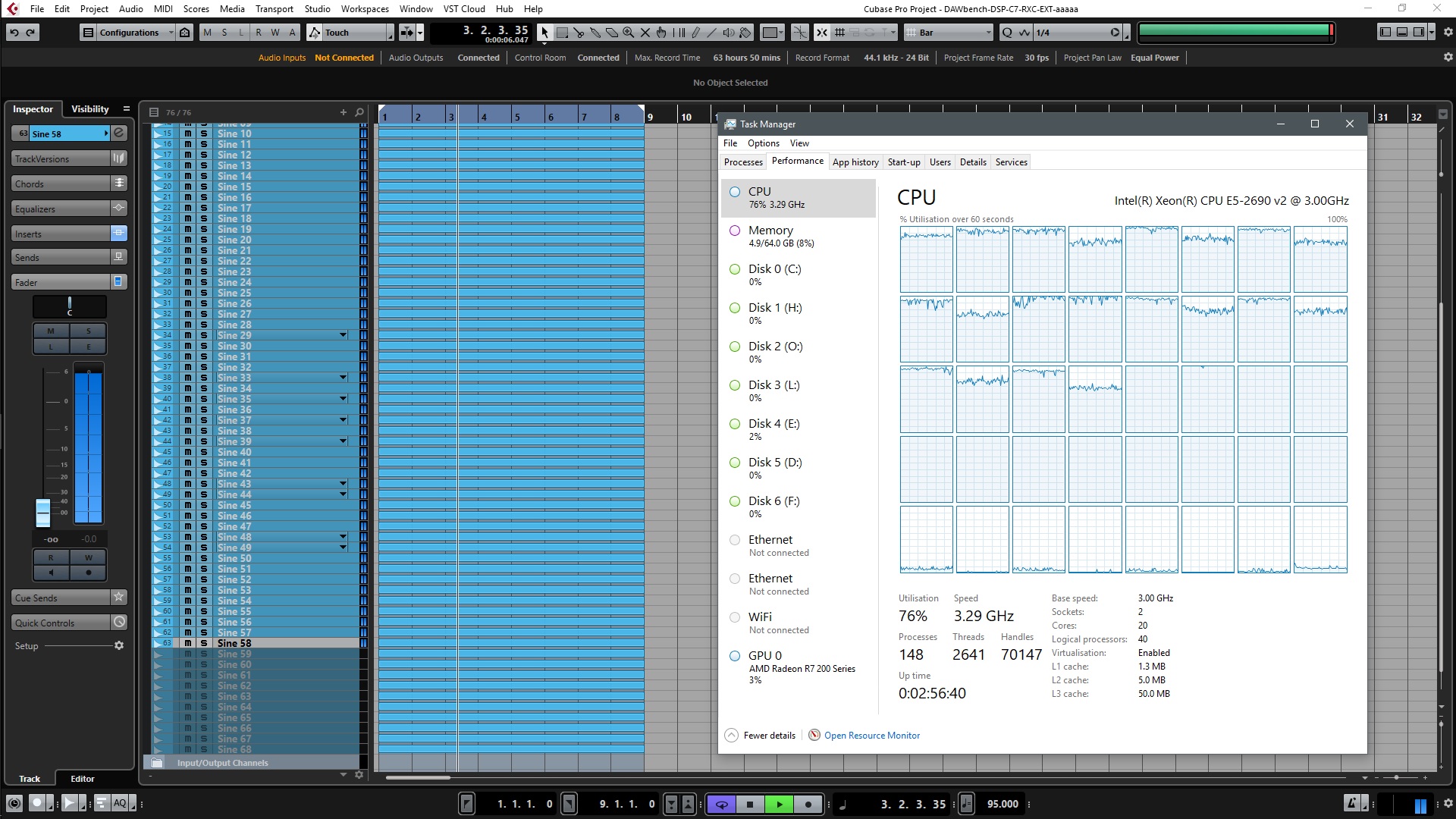Select the Erase tool
Viewport: 1456px width, 819px height.
pyautogui.click(x=612, y=33)
